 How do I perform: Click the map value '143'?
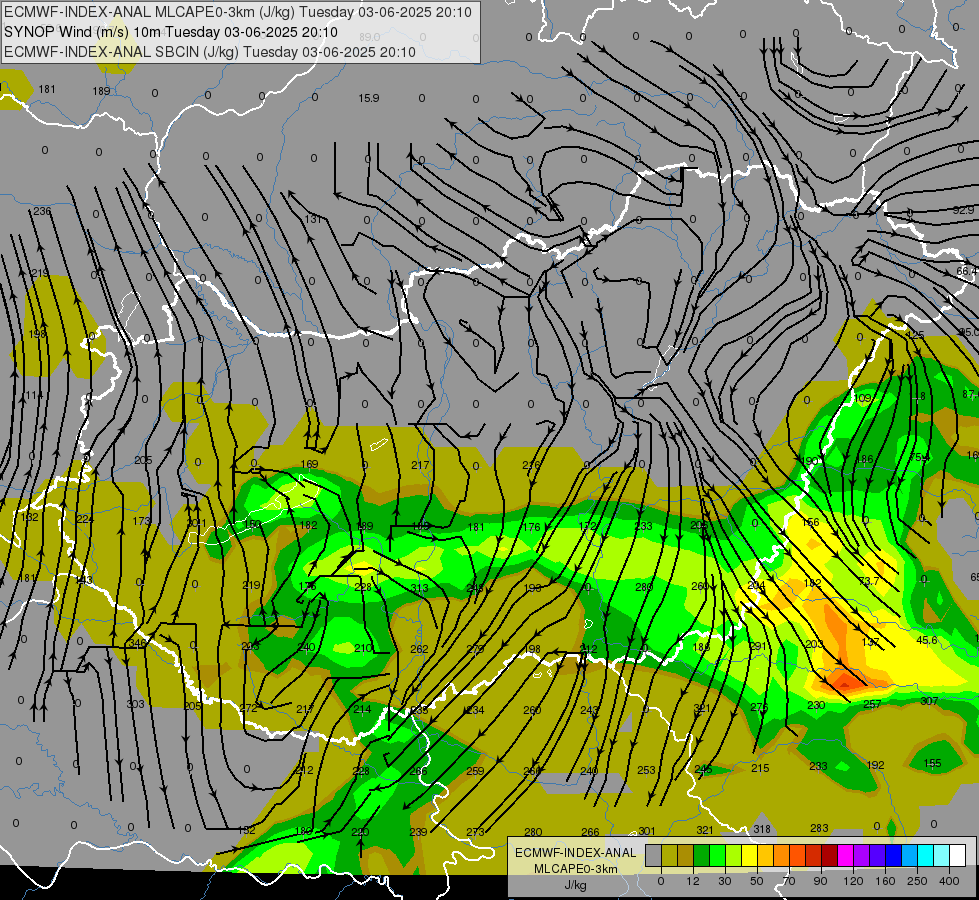[x=84, y=580]
